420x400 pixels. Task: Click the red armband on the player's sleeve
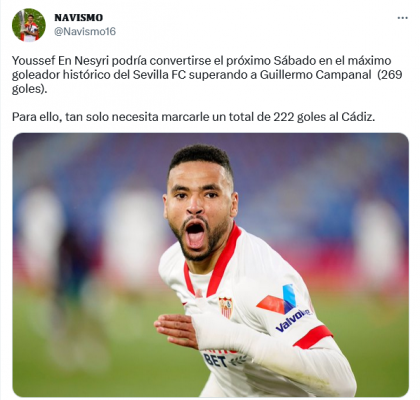[312, 337]
